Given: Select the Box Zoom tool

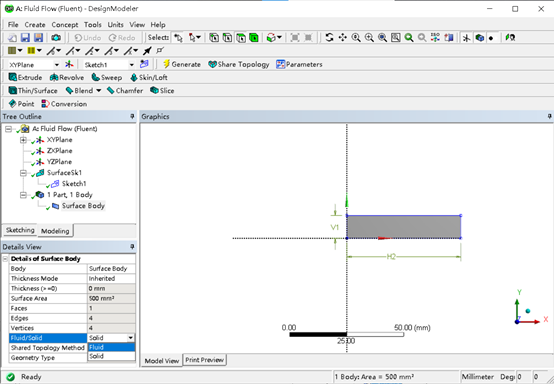Looking at the screenshot, I should pos(369,37).
